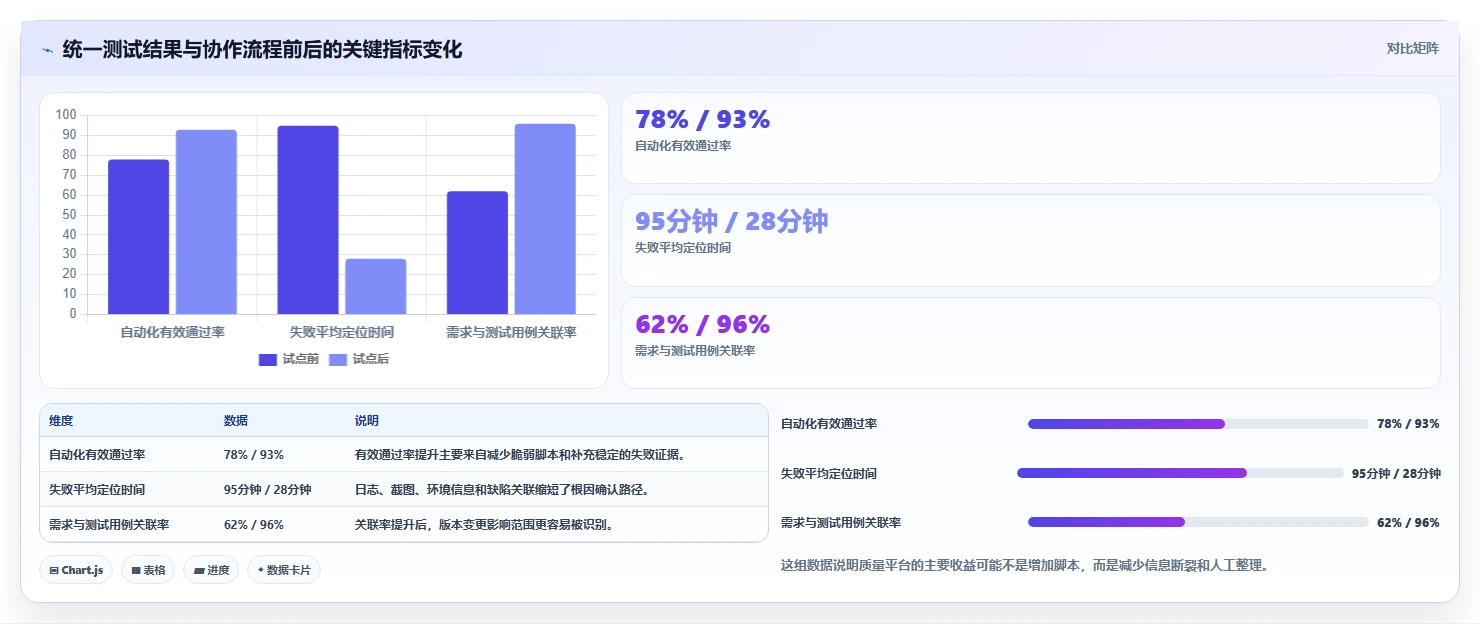This screenshot has width=1480, height=624.
Task: Click the 需求与测试用例关联率 progress bar
Action: 1198,522
